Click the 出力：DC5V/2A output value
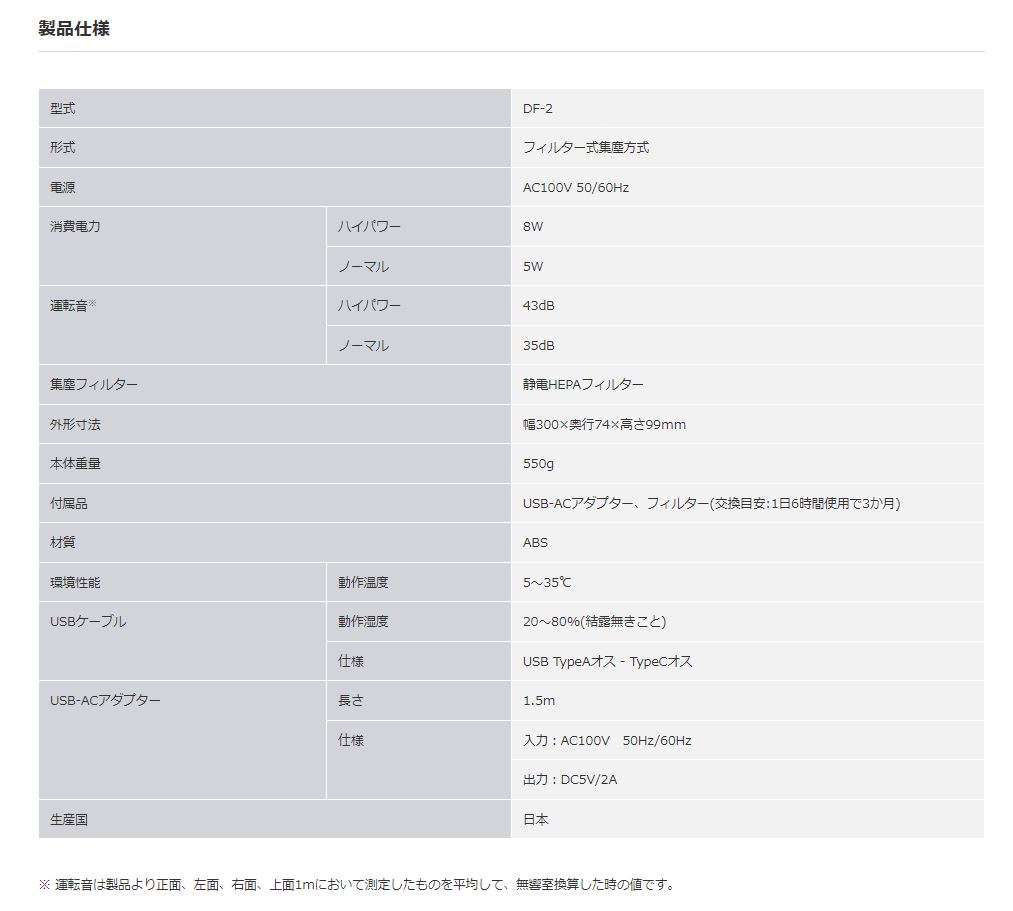This screenshot has width=1013, height=911. 570,779
